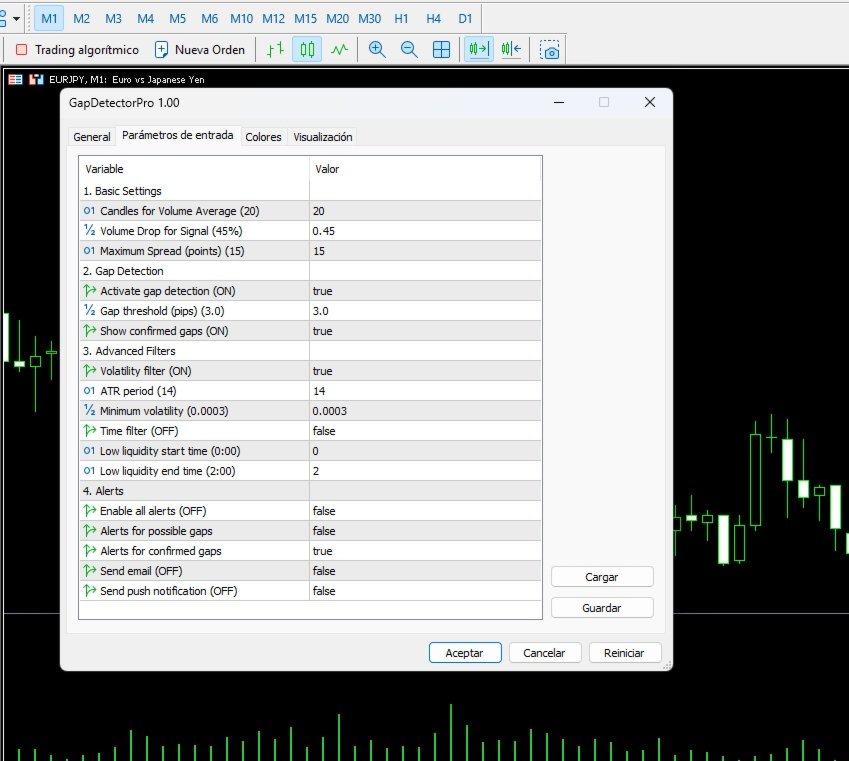
Task: Select the M15 timeframe
Action: [x=305, y=18]
